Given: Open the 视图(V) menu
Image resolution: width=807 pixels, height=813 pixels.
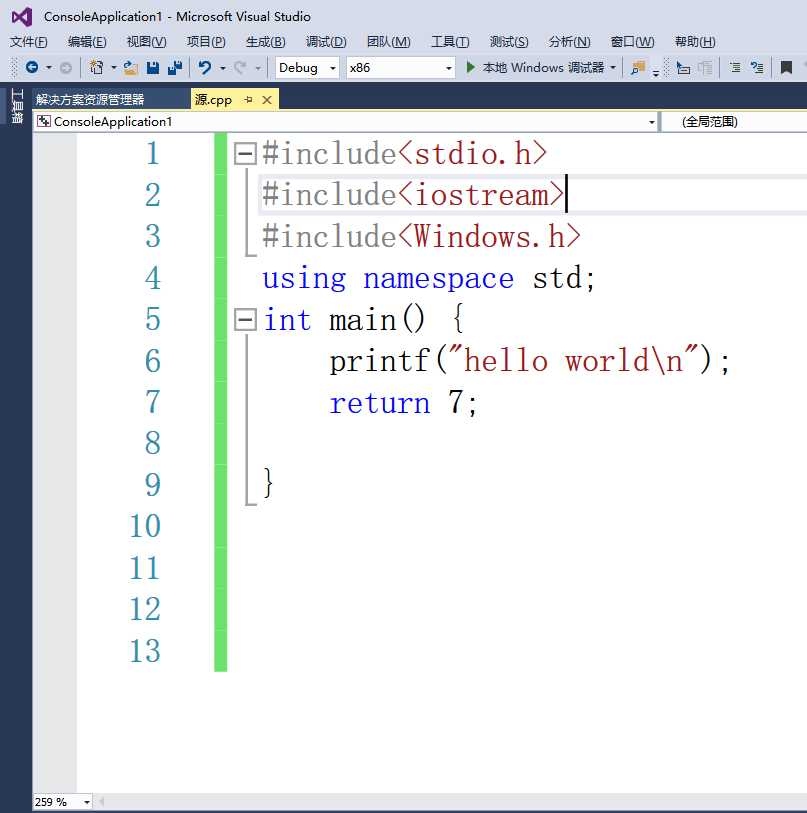Looking at the screenshot, I should tap(146, 41).
